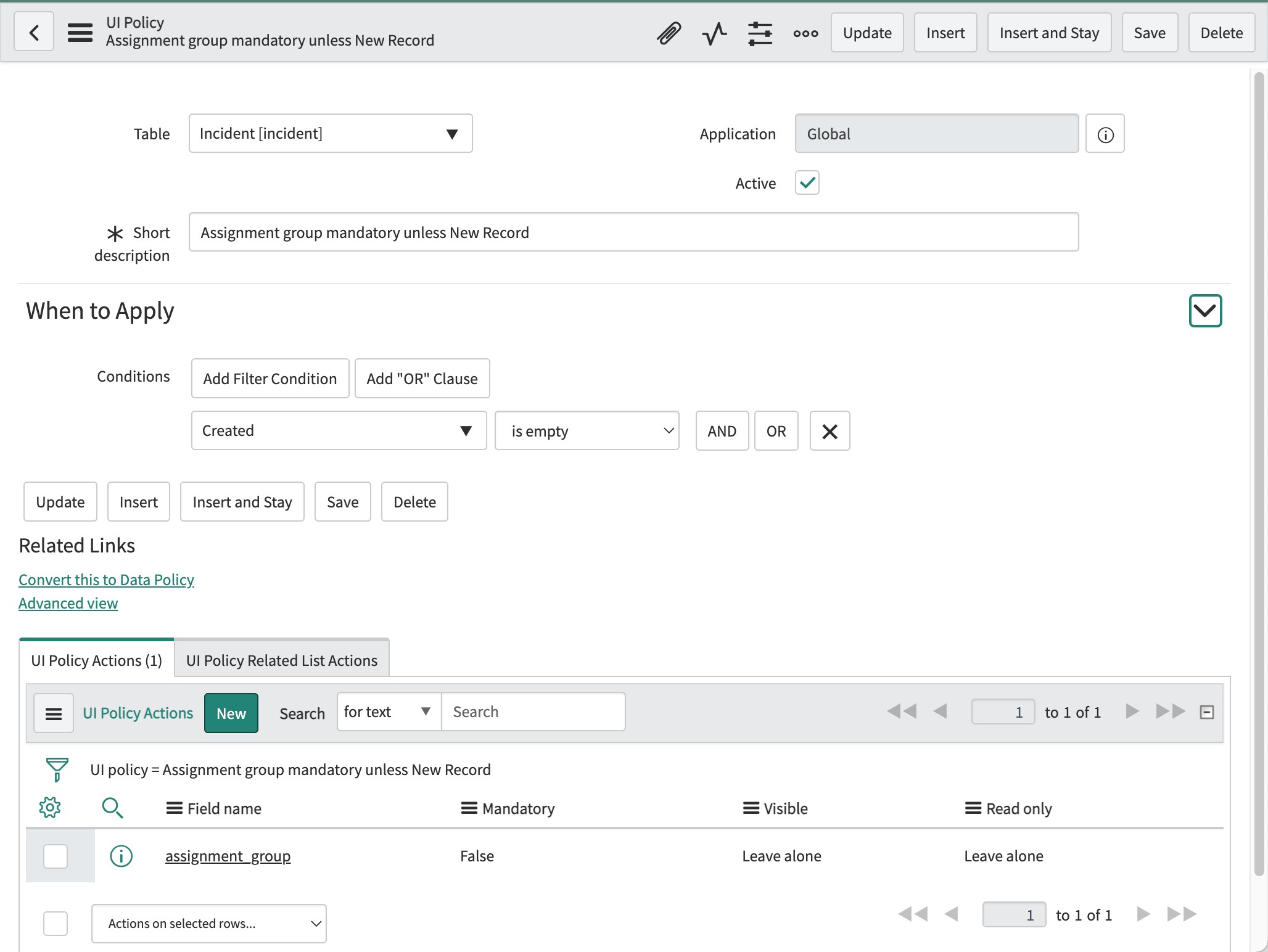
Task: Click the list filter funnel icon
Action: point(56,769)
